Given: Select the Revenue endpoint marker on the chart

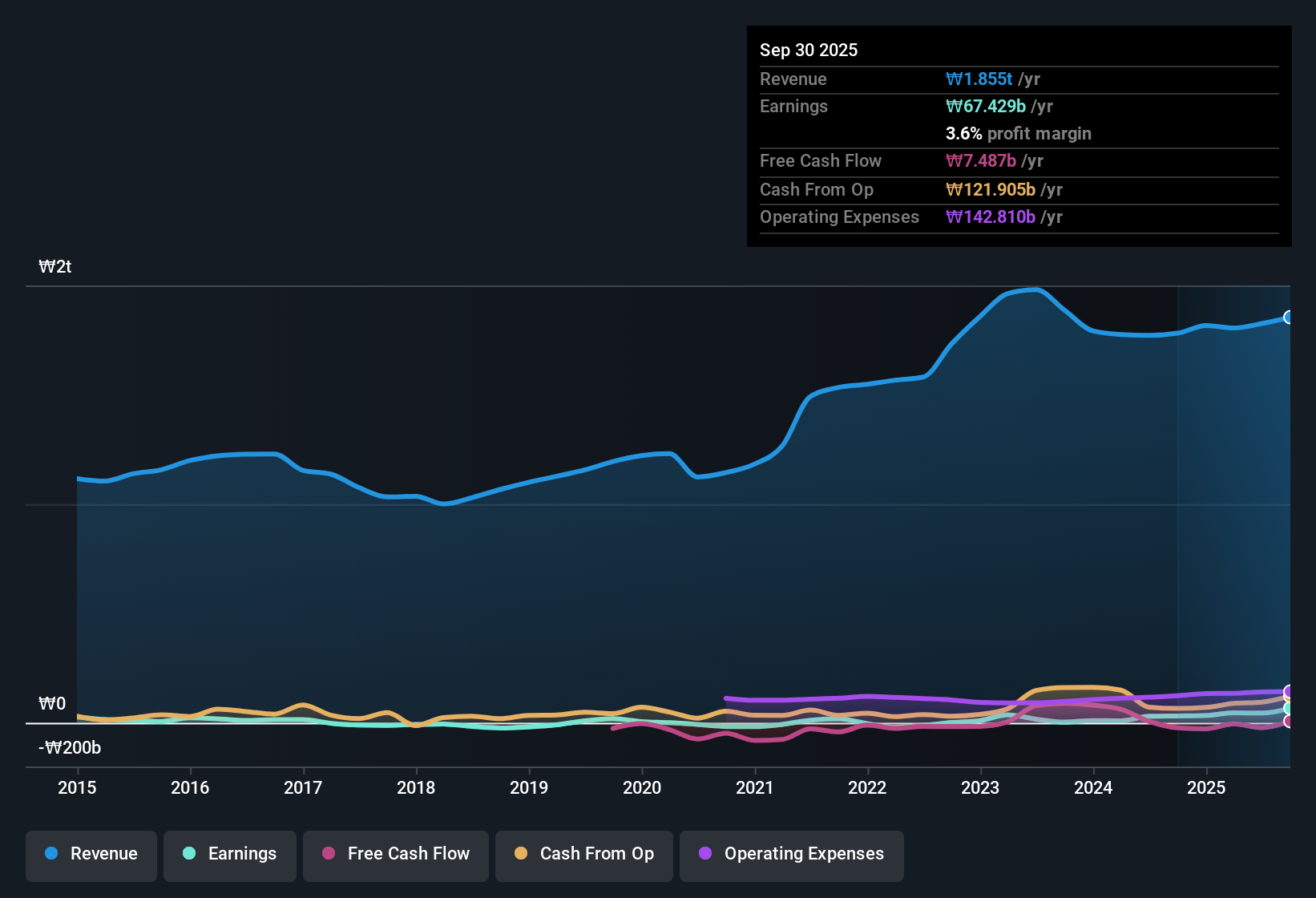Looking at the screenshot, I should (1288, 317).
